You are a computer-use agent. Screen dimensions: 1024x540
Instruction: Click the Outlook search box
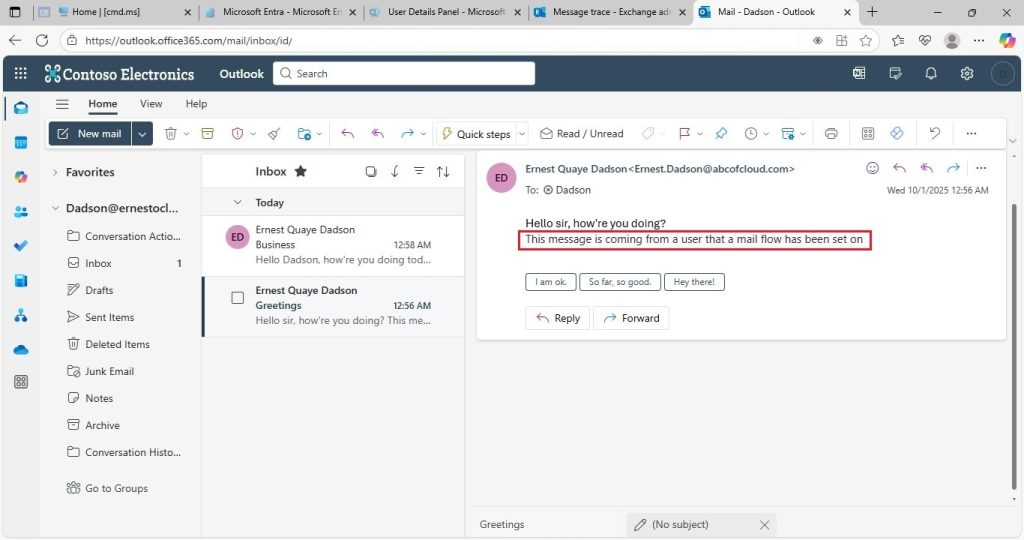[404, 74]
